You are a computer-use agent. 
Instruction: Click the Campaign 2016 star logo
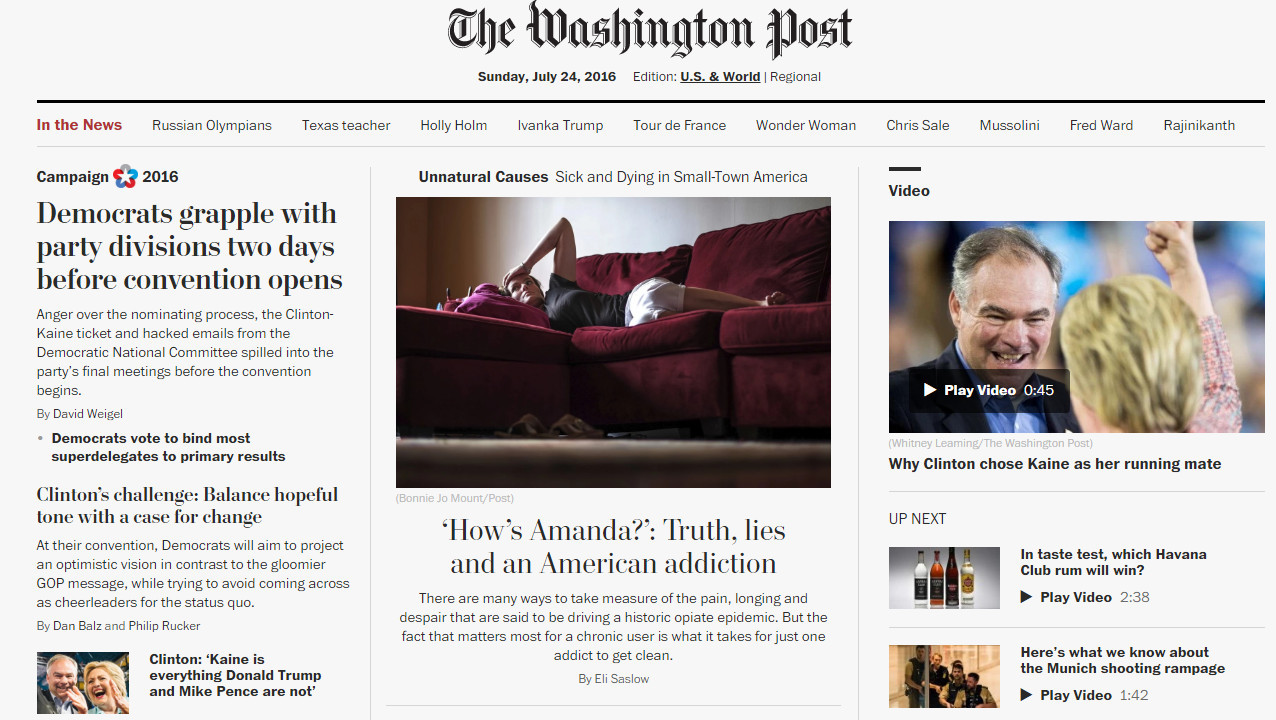pos(125,177)
